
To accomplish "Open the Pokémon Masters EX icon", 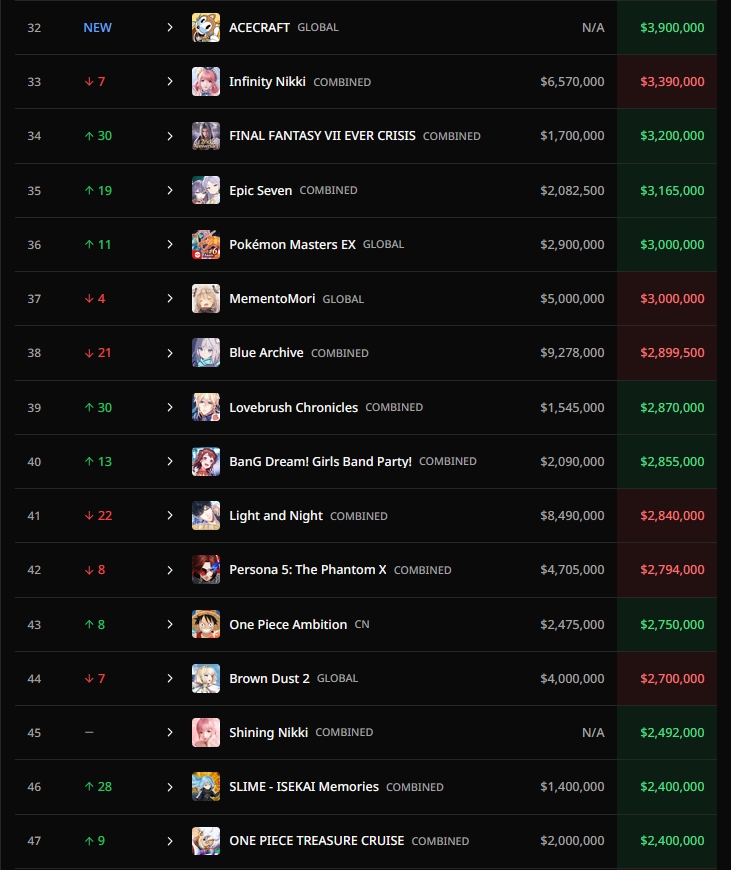I will tap(206, 245).
